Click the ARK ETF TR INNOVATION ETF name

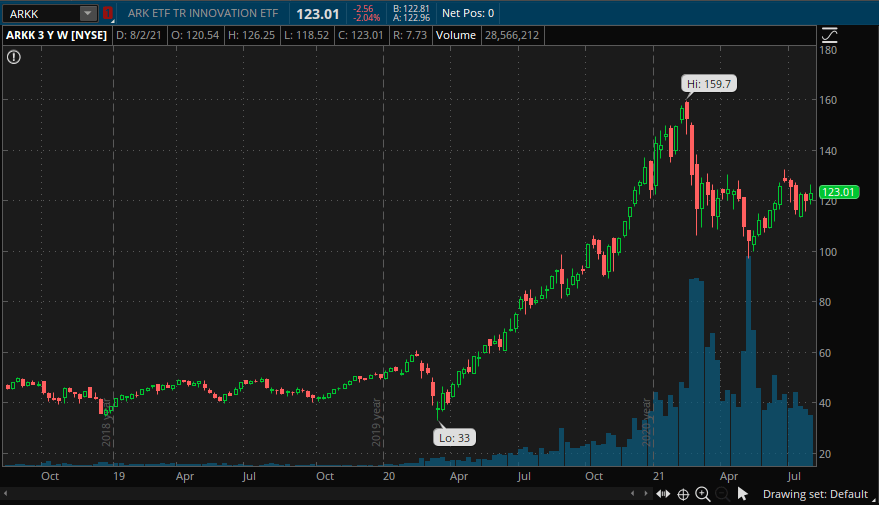(203, 13)
